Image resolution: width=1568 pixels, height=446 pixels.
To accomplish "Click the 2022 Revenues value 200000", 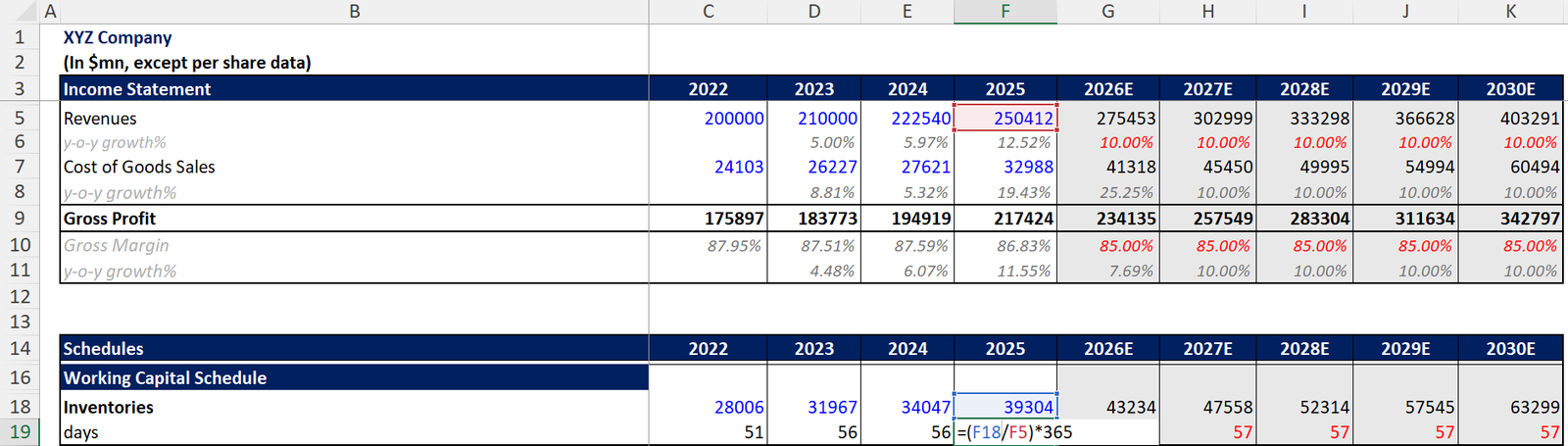I will [x=709, y=119].
